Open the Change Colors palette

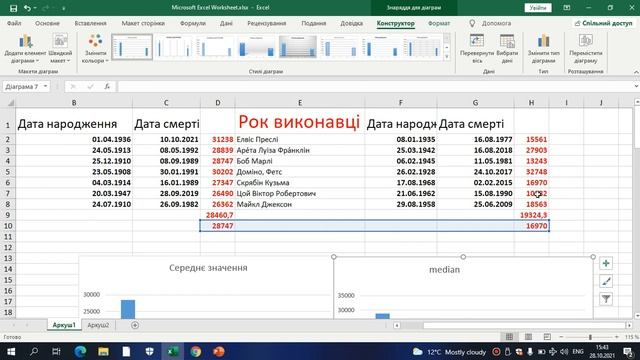(x=95, y=49)
